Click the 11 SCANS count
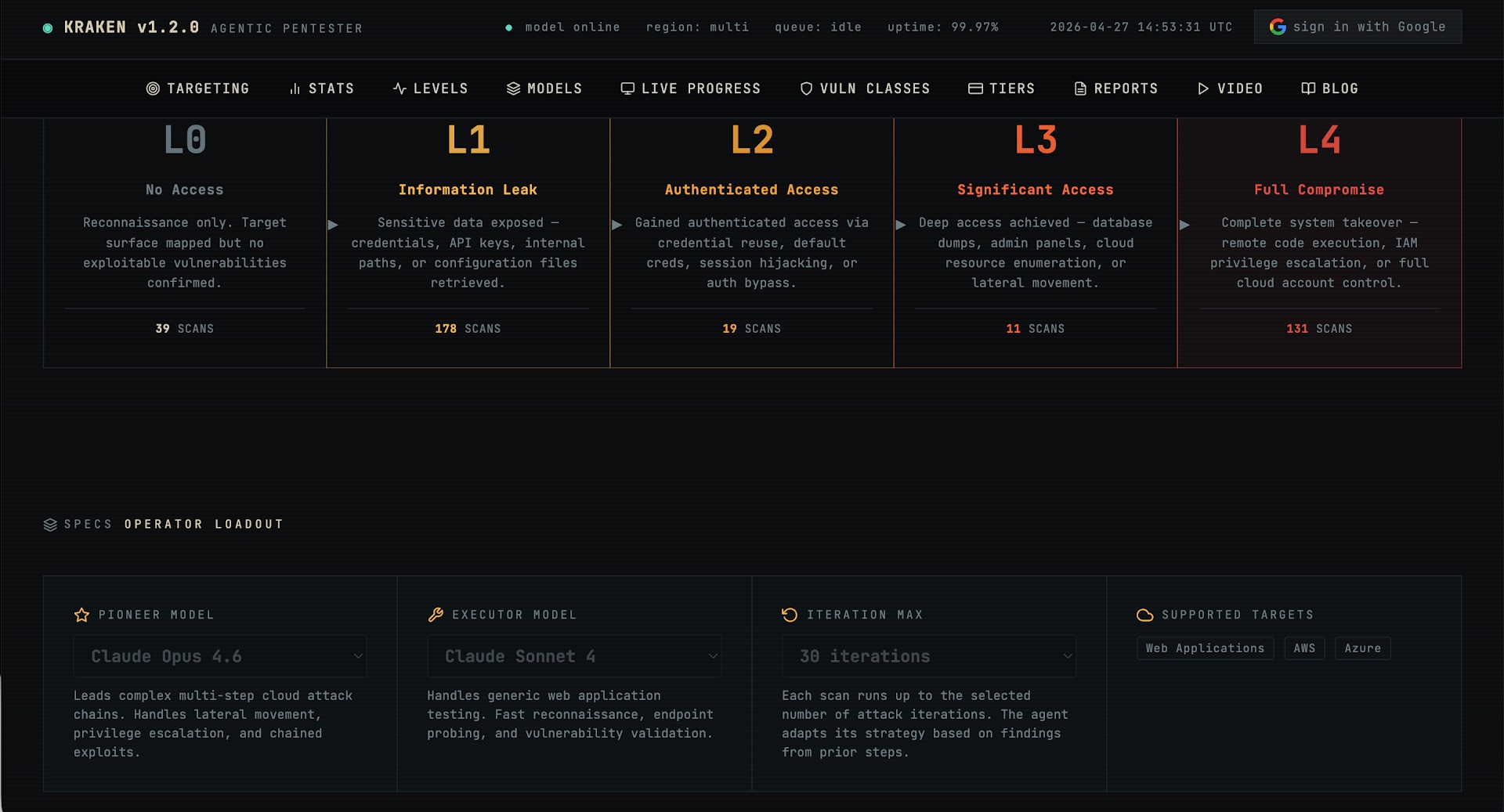The height and width of the screenshot is (812, 1504). (1035, 329)
